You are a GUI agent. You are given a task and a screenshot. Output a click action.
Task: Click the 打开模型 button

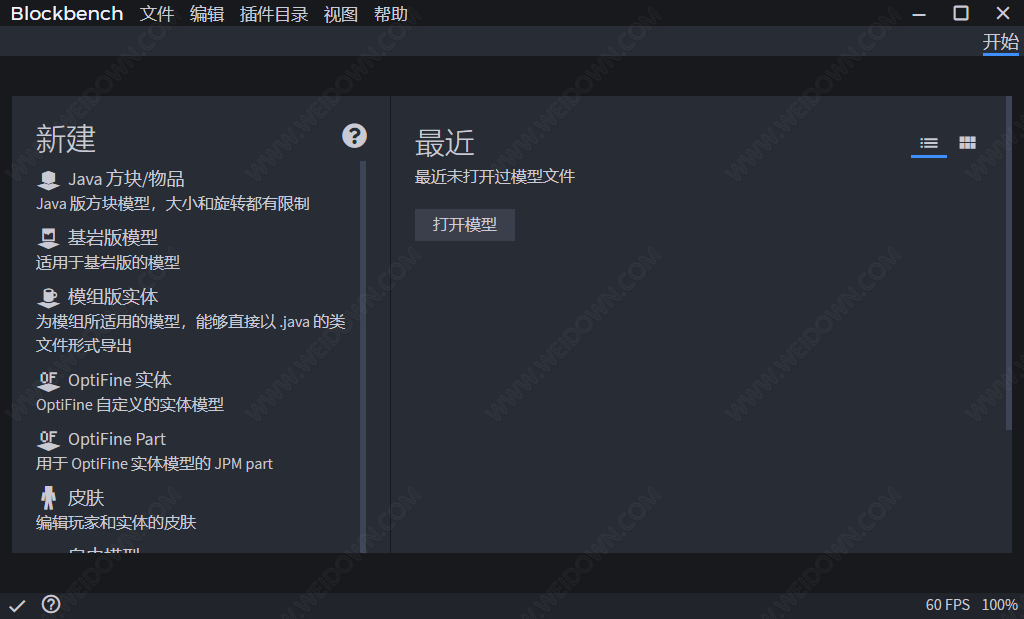click(x=465, y=225)
